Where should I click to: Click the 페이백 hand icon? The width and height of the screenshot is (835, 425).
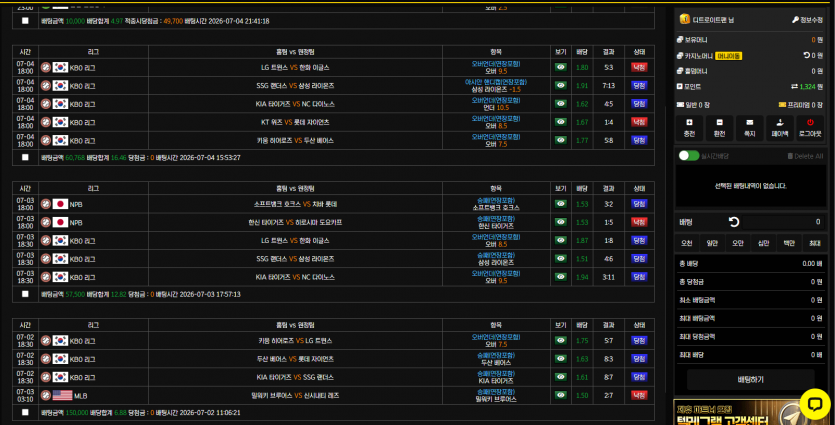click(x=780, y=122)
